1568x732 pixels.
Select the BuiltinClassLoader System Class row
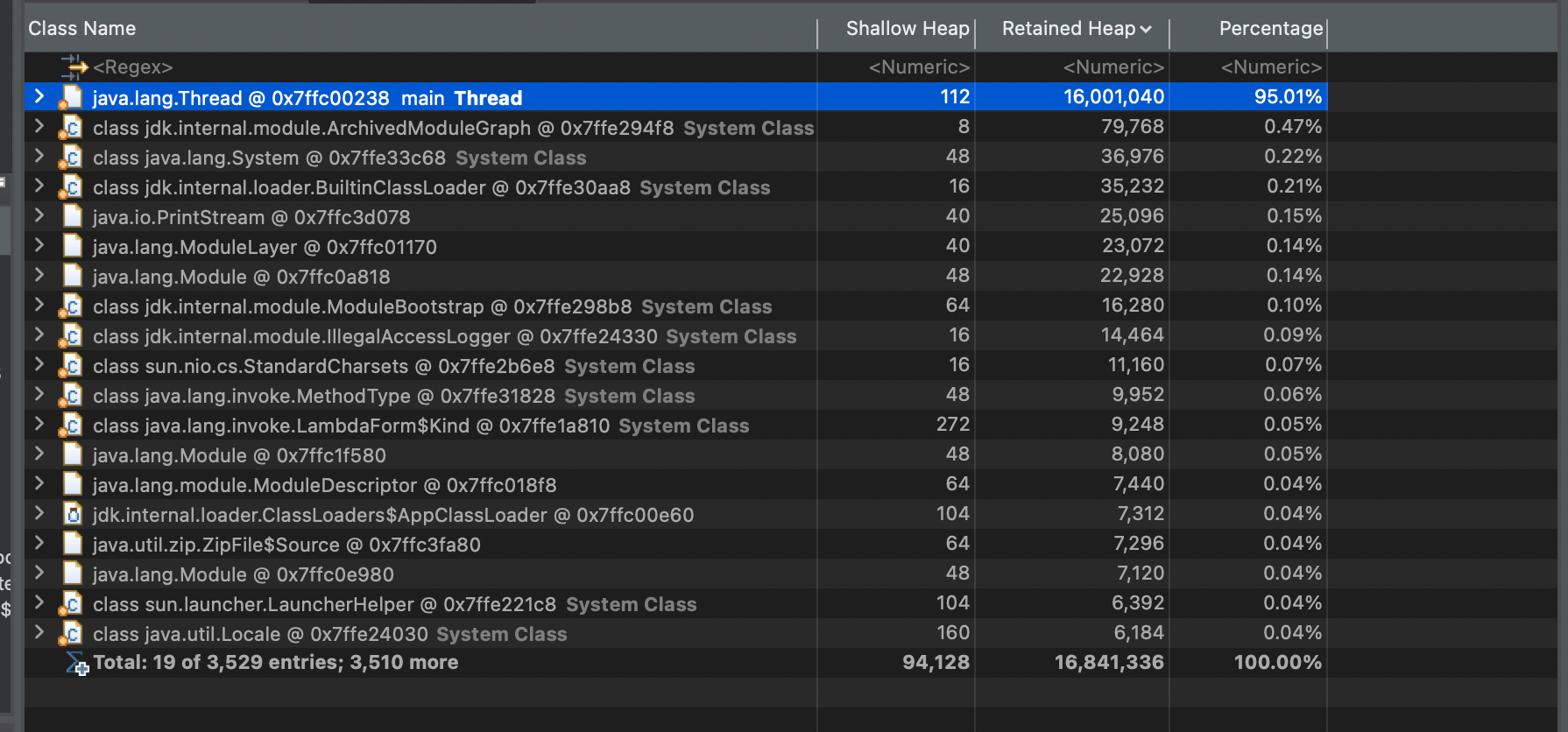pos(675,187)
